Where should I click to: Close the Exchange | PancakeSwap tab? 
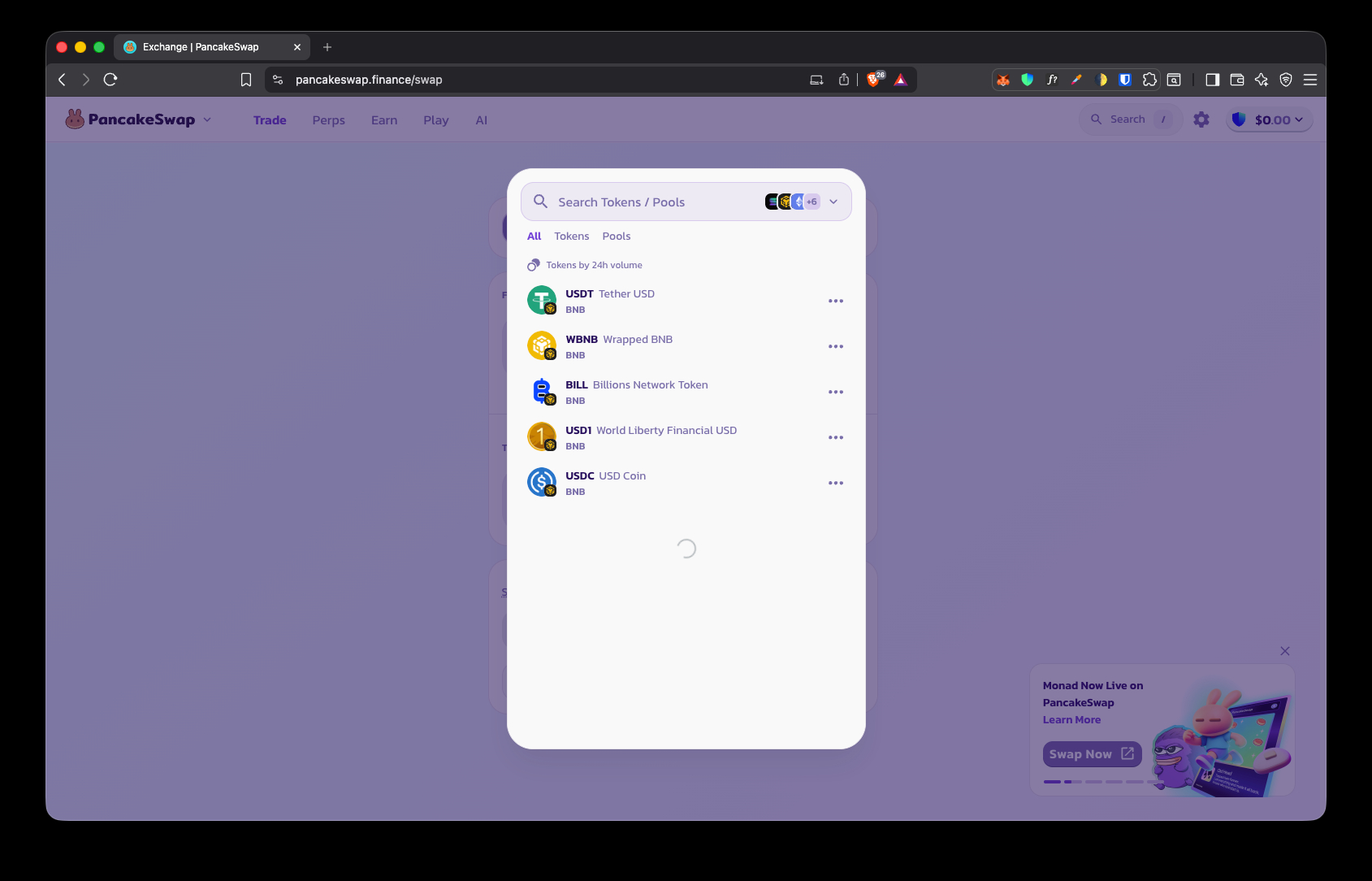297,47
